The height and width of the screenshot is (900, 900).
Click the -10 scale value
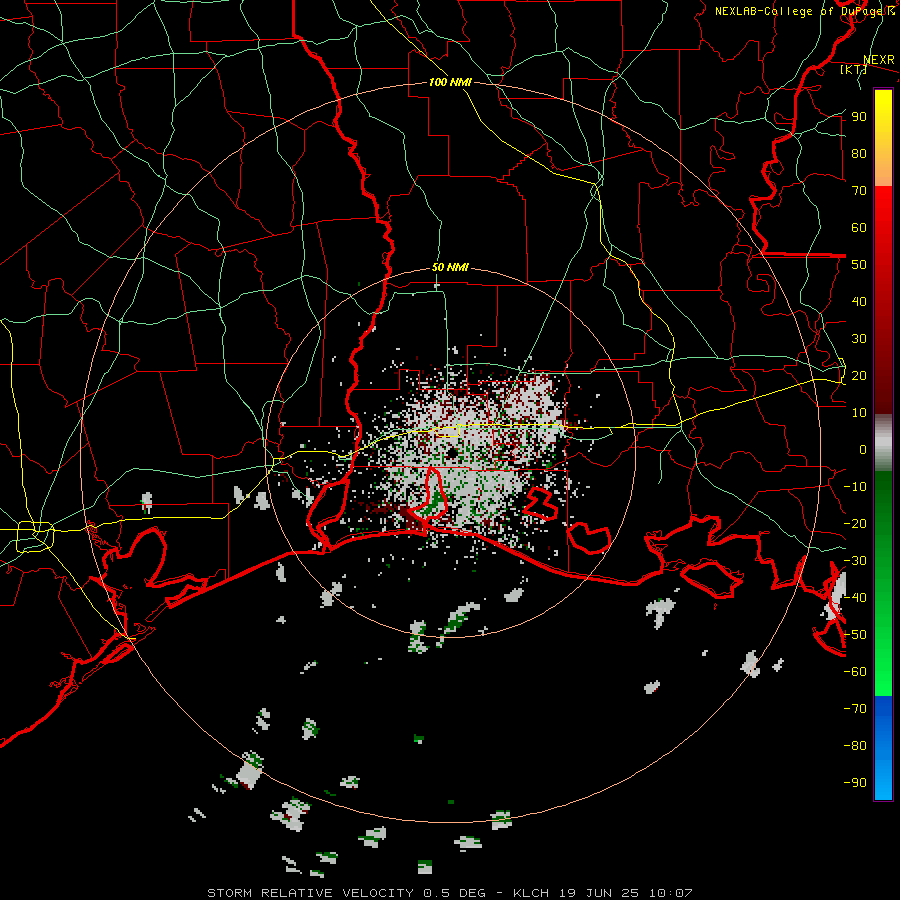(855, 487)
